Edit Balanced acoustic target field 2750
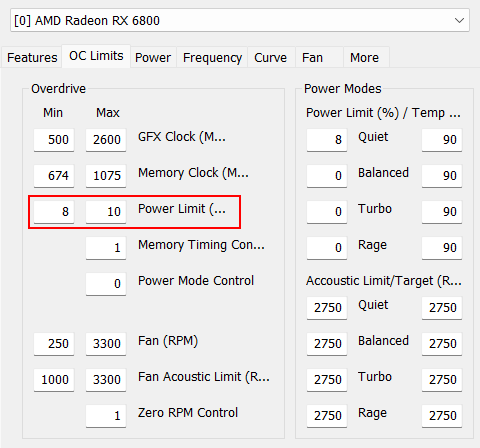The image size is (480, 448). pos(442,344)
